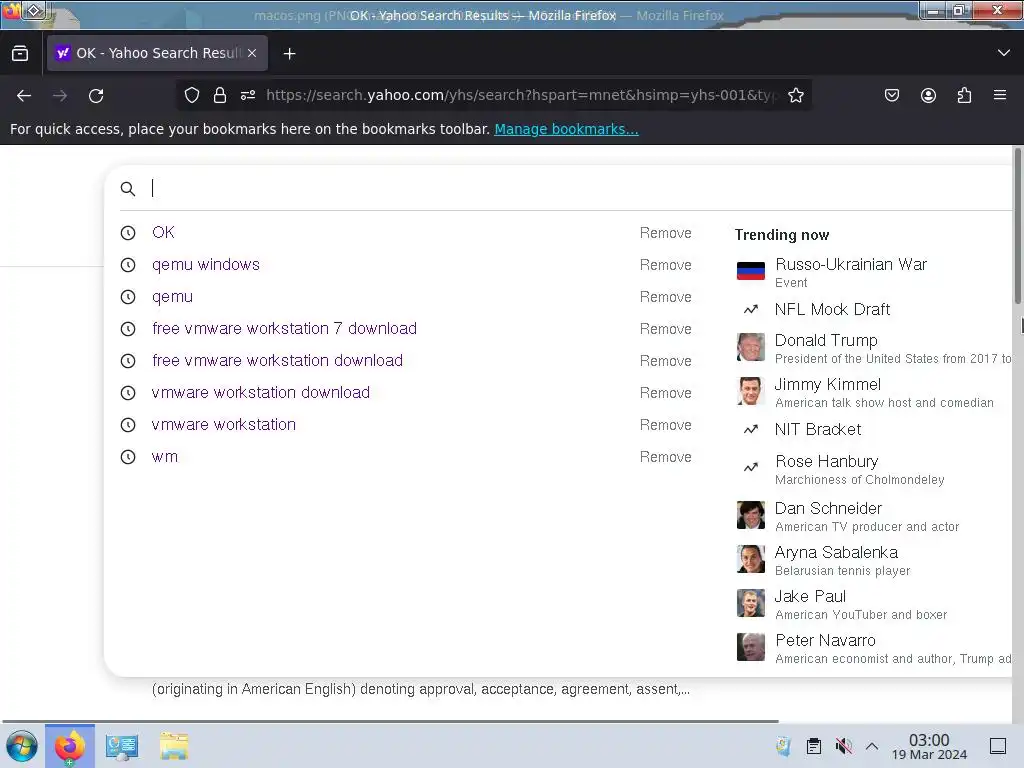Choose the 'vmware workstation' suggestion

pos(223,424)
